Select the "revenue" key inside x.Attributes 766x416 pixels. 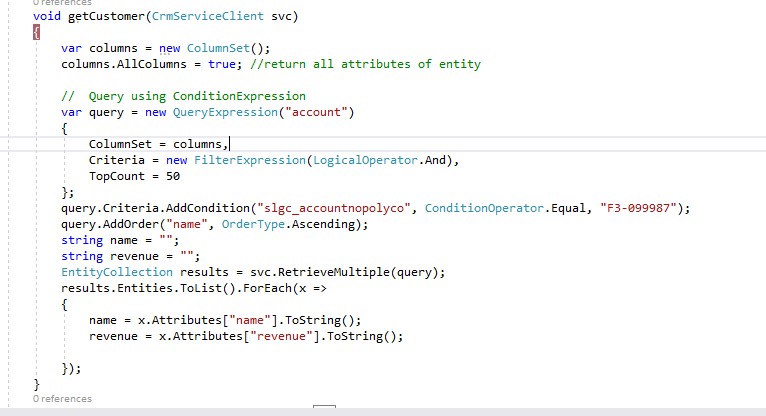[x=281, y=336]
